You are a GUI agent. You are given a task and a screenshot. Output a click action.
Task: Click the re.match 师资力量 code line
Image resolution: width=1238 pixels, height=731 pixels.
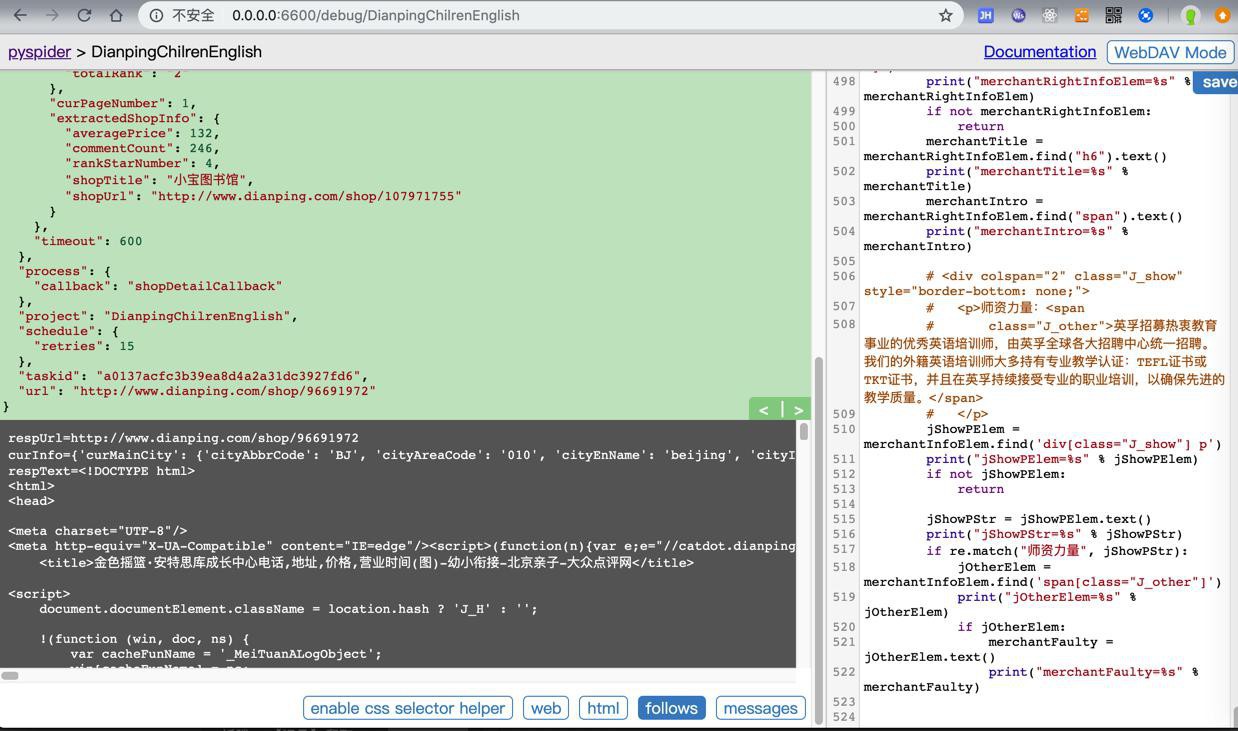click(1057, 551)
